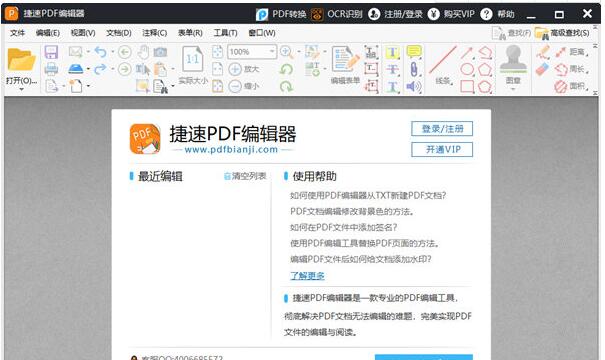Screen dimensions: 605x360
Task: Expand the scanner options dropdown arrow
Action: (88, 69)
